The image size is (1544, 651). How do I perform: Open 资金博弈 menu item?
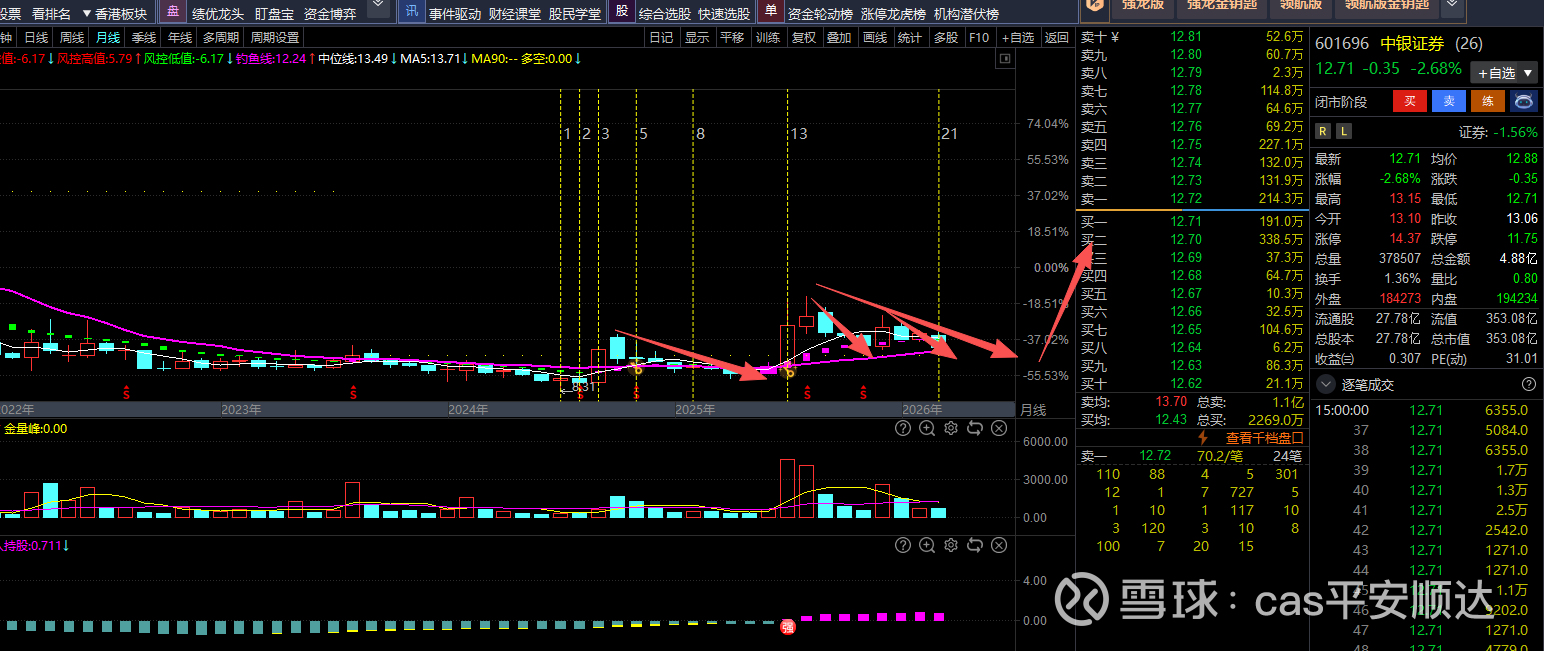tap(330, 14)
